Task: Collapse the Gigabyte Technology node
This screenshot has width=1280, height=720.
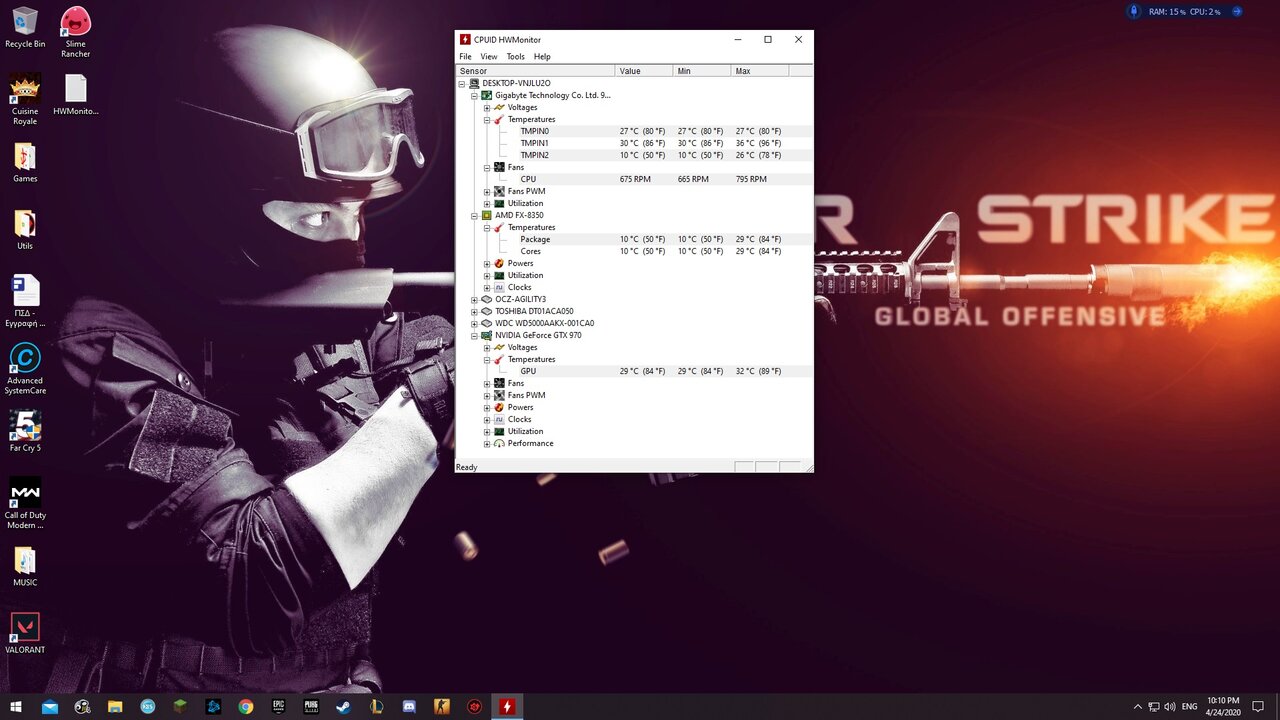Action: pyautogui.click(x=474, y=95)
